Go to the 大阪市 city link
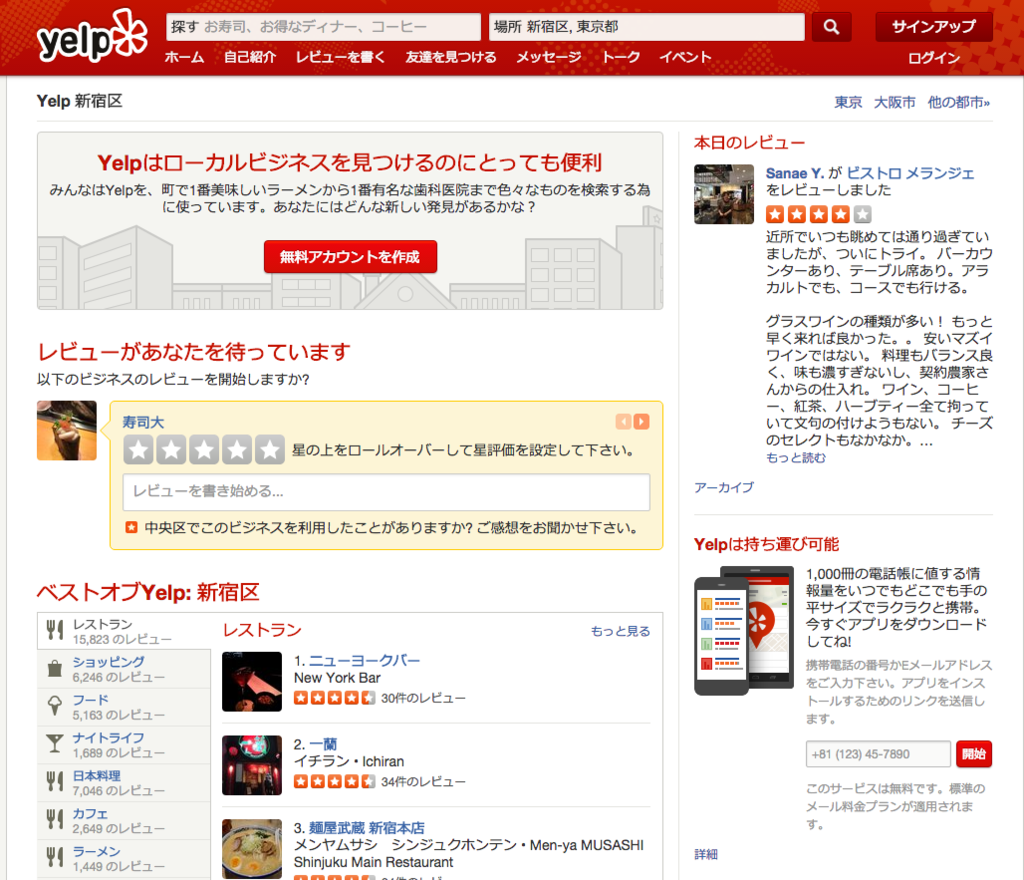This screenshot has height=880, width=1024. click(x=895, y=102)
